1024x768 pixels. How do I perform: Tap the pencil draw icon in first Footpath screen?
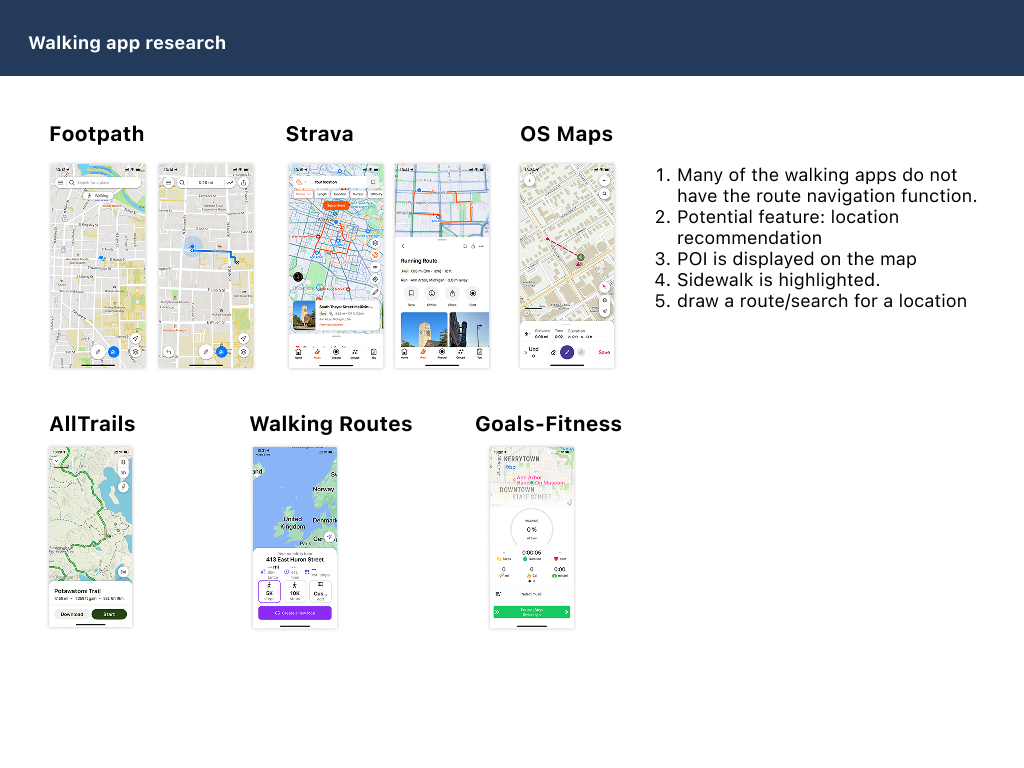point(97,352)
